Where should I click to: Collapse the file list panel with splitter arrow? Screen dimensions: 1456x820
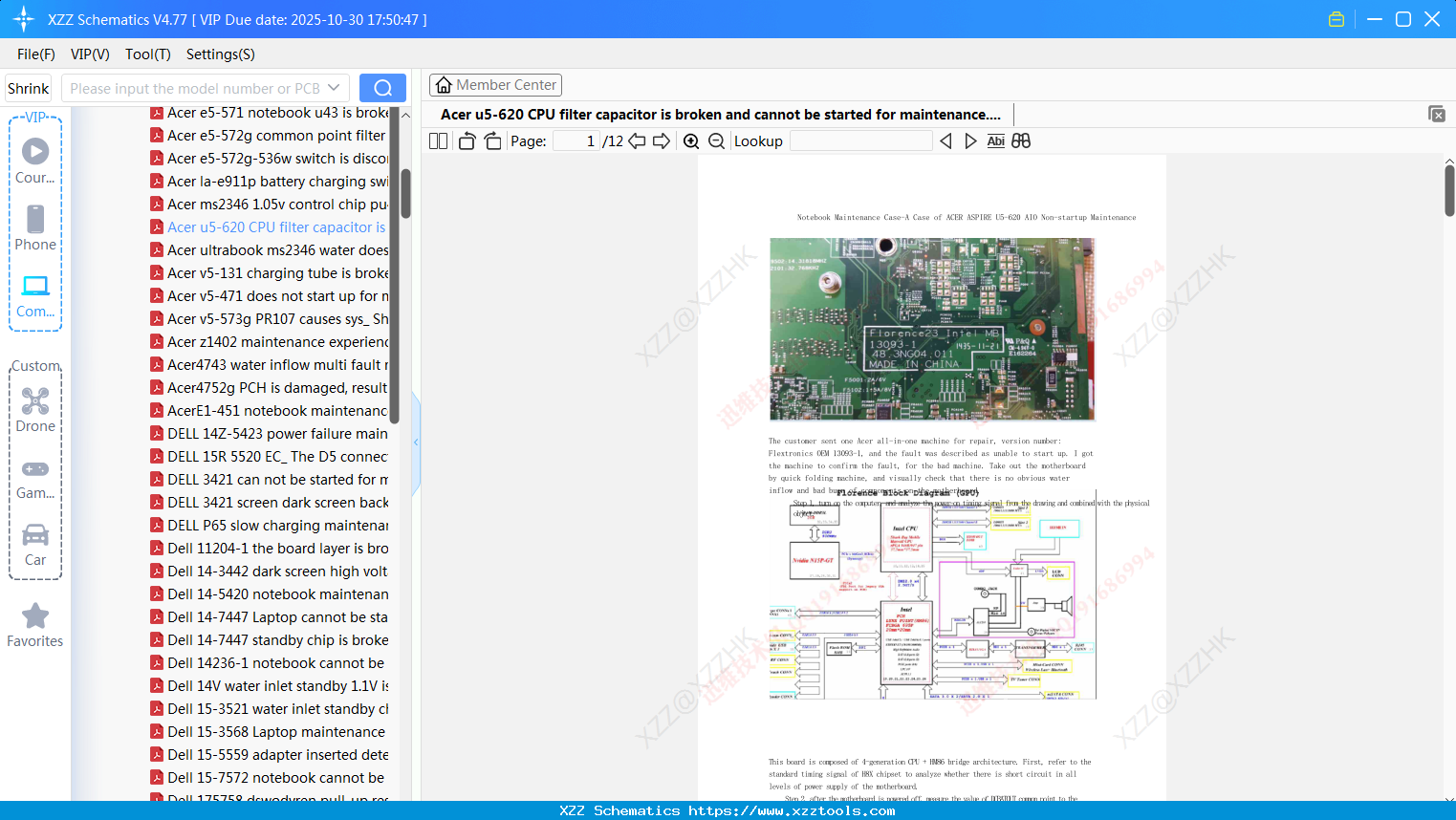416,442
